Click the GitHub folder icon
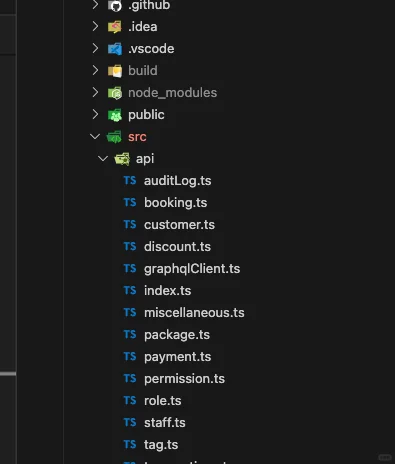 pyautogui.click(x=115, y=5)
